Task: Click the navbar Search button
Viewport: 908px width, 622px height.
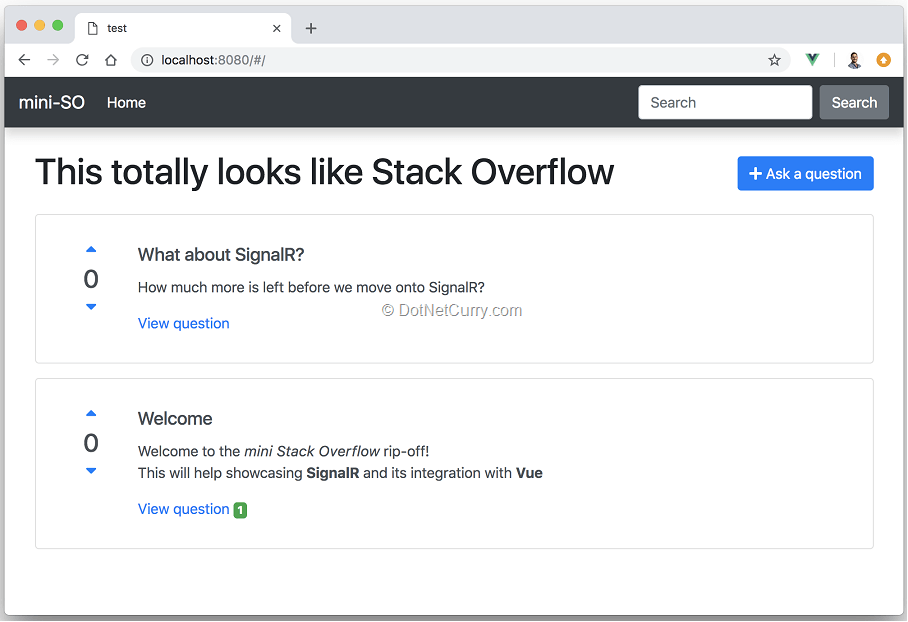Action: [x=854, y=103]
